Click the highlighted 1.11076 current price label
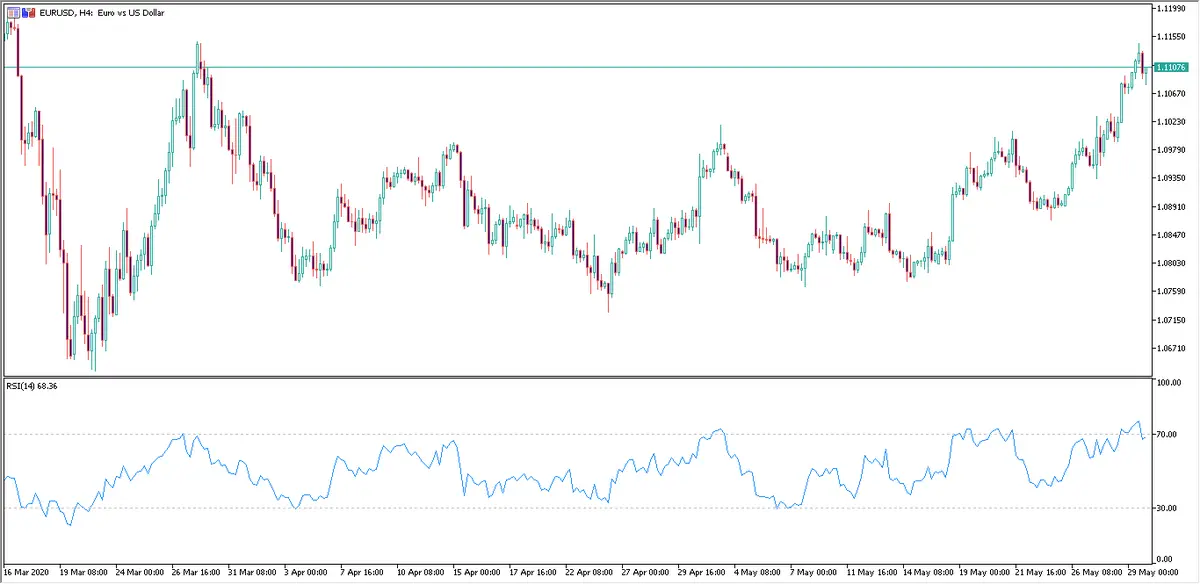Screen dimensions: 1200x584 pyautogui.click(x=1169, y=67)
